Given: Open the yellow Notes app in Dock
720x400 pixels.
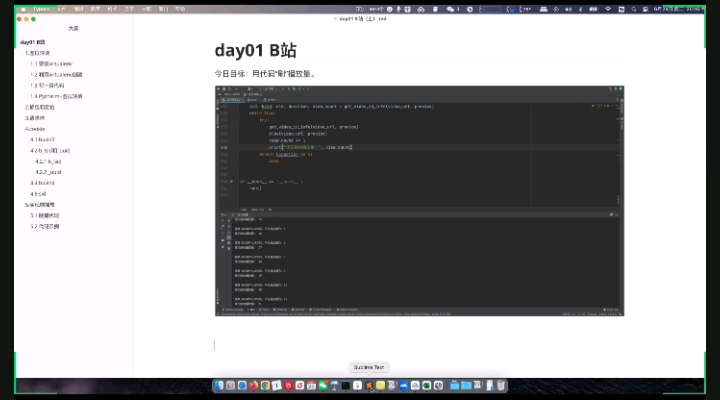Looking at the screenshot, I should (x=381, y=385).
